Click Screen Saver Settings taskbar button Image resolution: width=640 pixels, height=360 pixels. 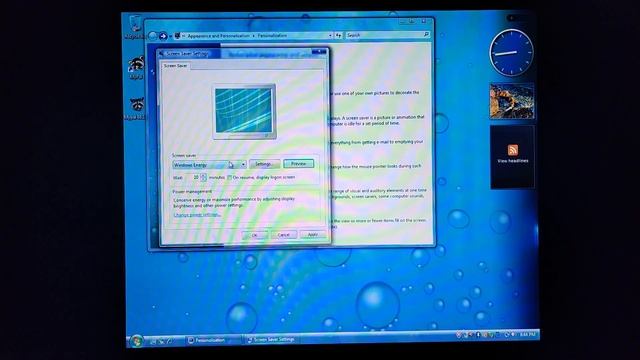click(x=273, y=339)
